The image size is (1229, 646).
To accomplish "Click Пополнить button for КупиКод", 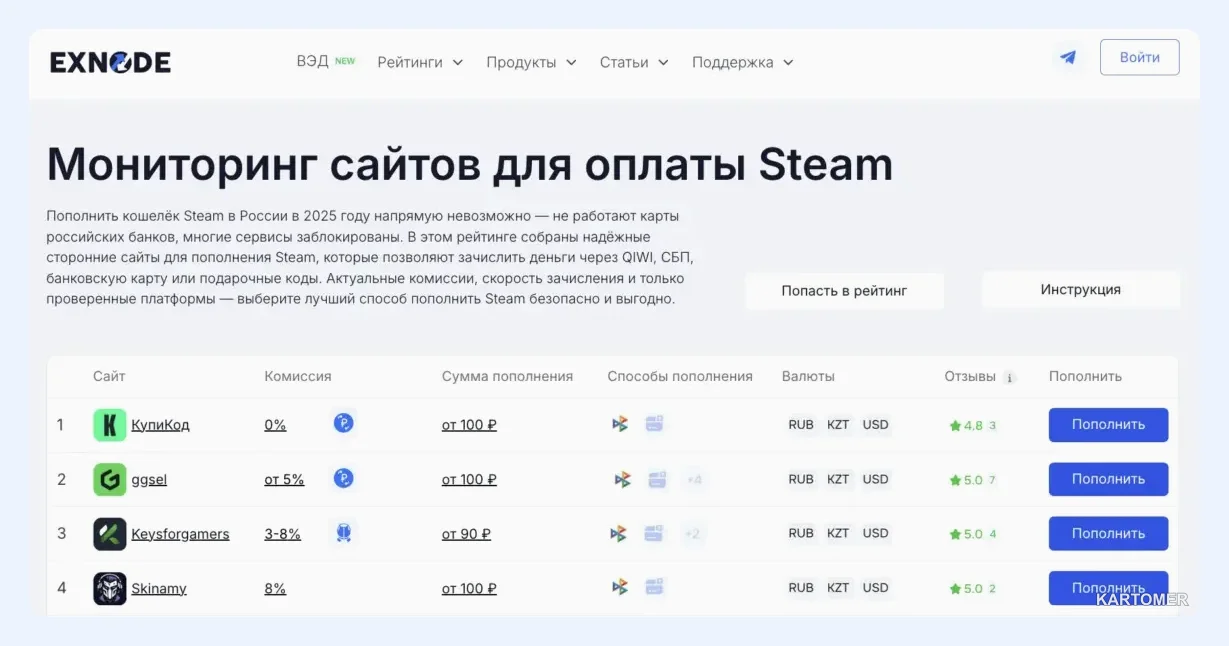I will tap(1108, 424).
